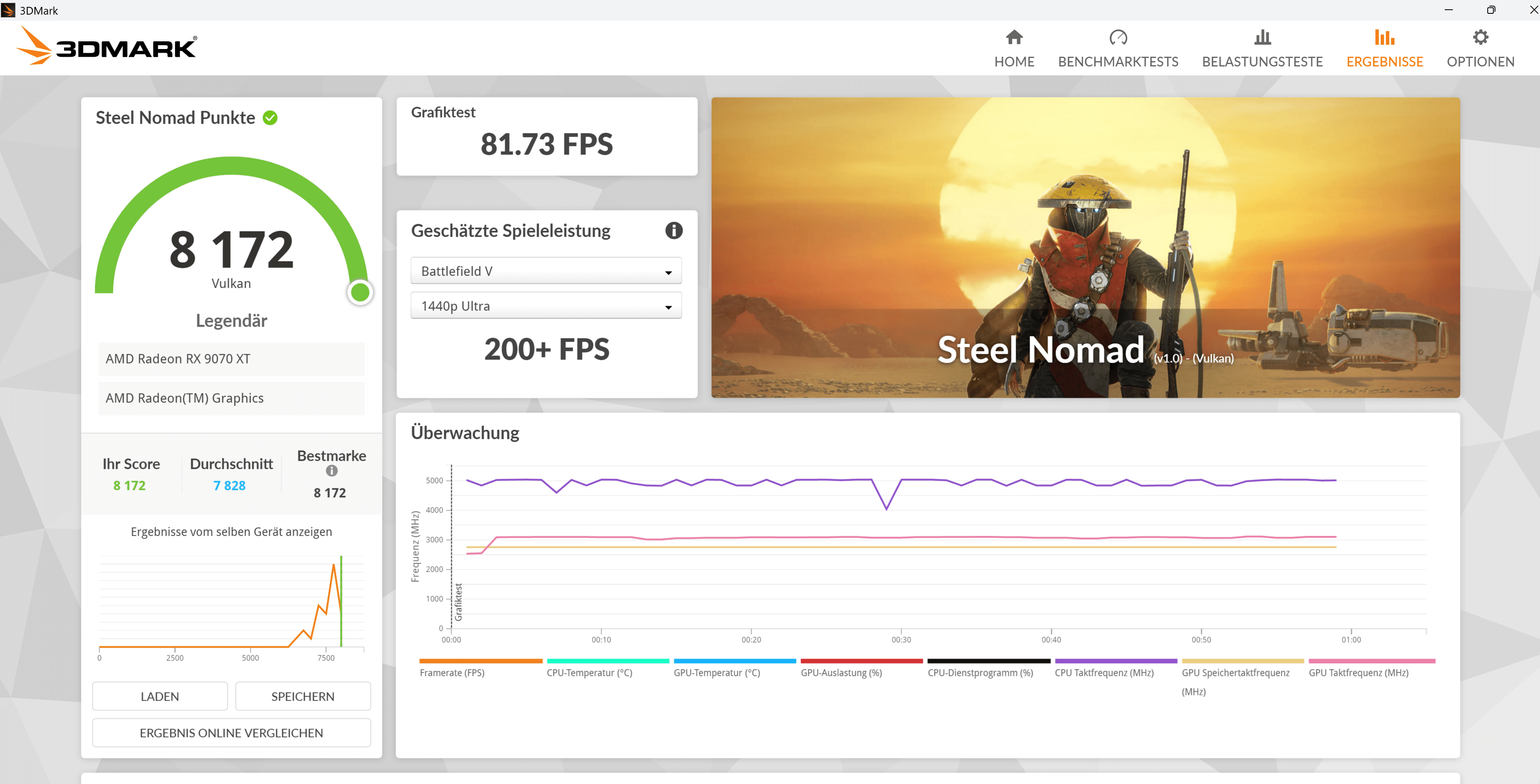
Task: Click the Steel Nomad artwork thumbnail
Action: tap(1085, 248)
